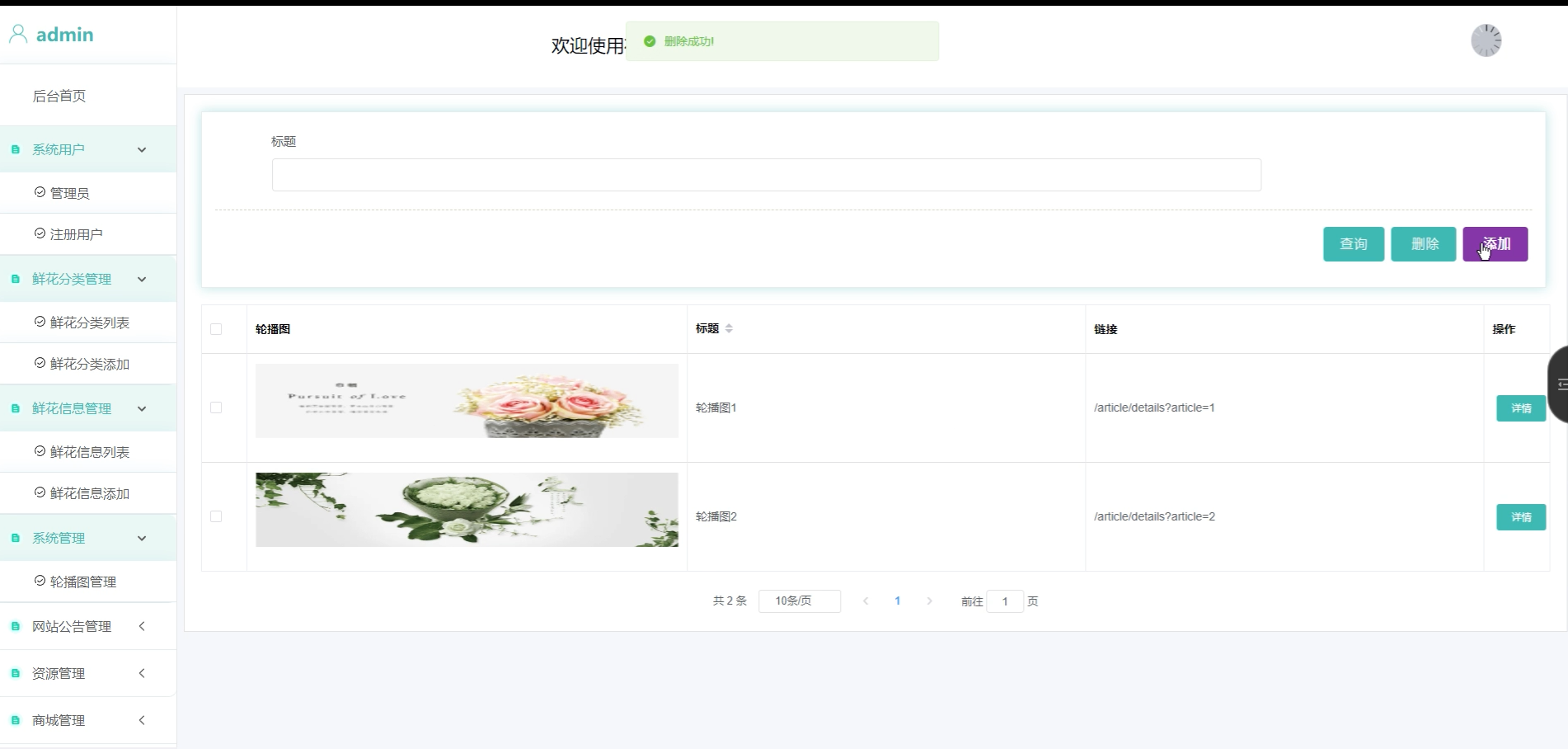Click the 鲜花信息管理 section document icon

(x=15, y=408)
